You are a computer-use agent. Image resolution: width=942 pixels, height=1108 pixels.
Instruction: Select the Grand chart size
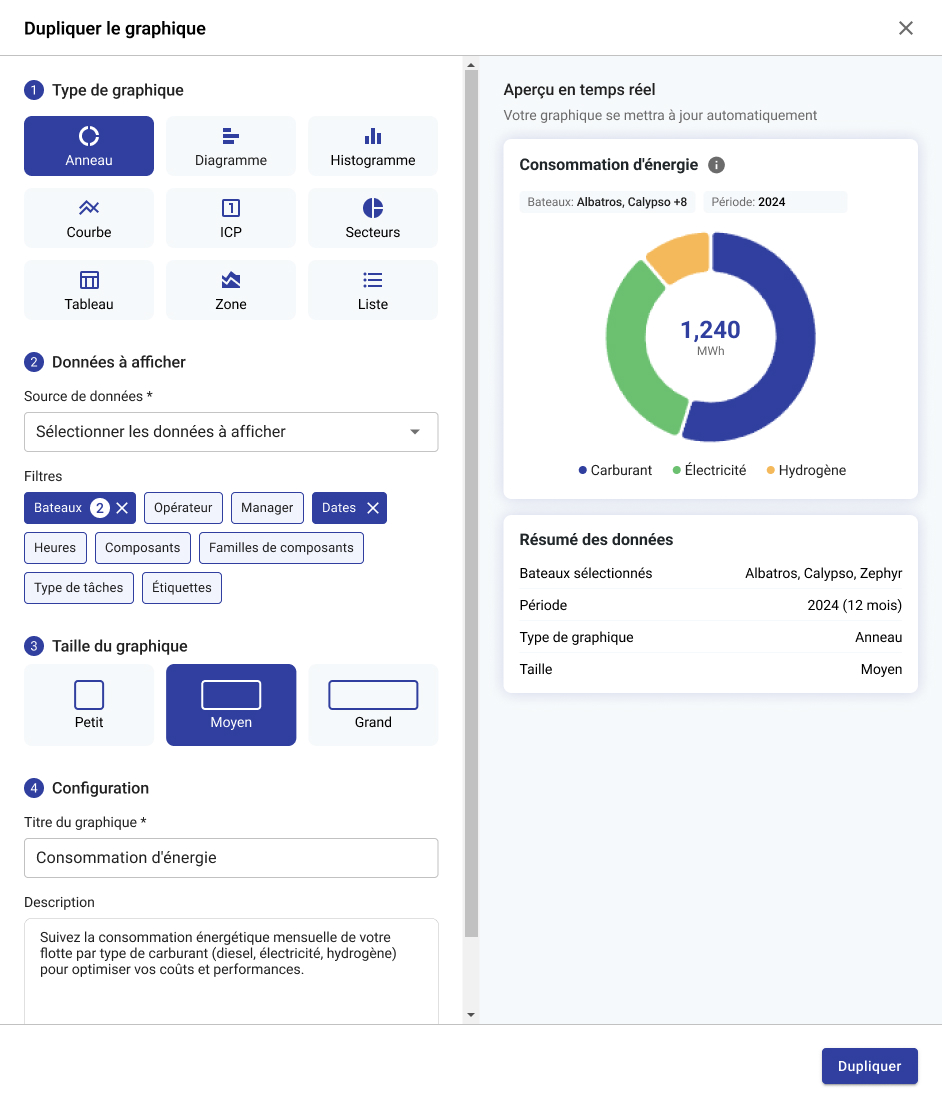[372, 705]
